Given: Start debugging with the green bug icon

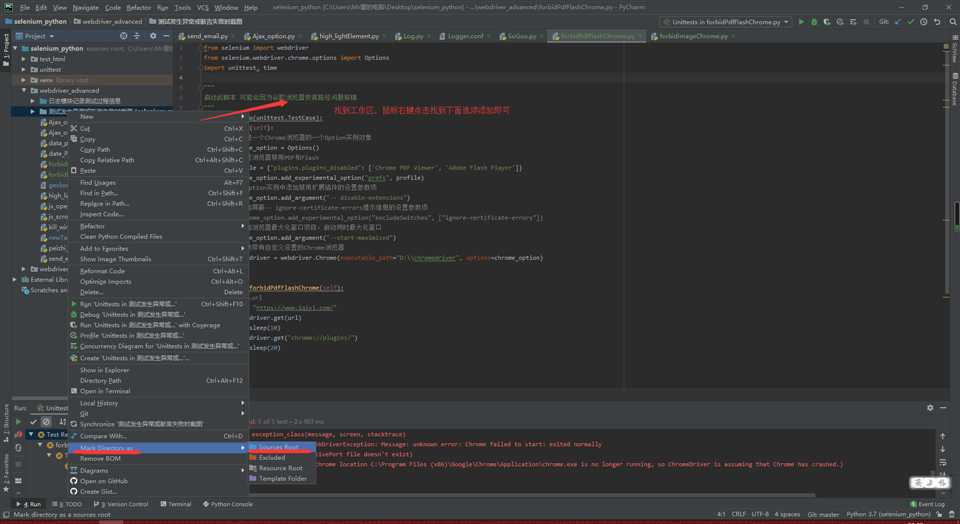Looking at the screenshot, I should tap(814, 22).
